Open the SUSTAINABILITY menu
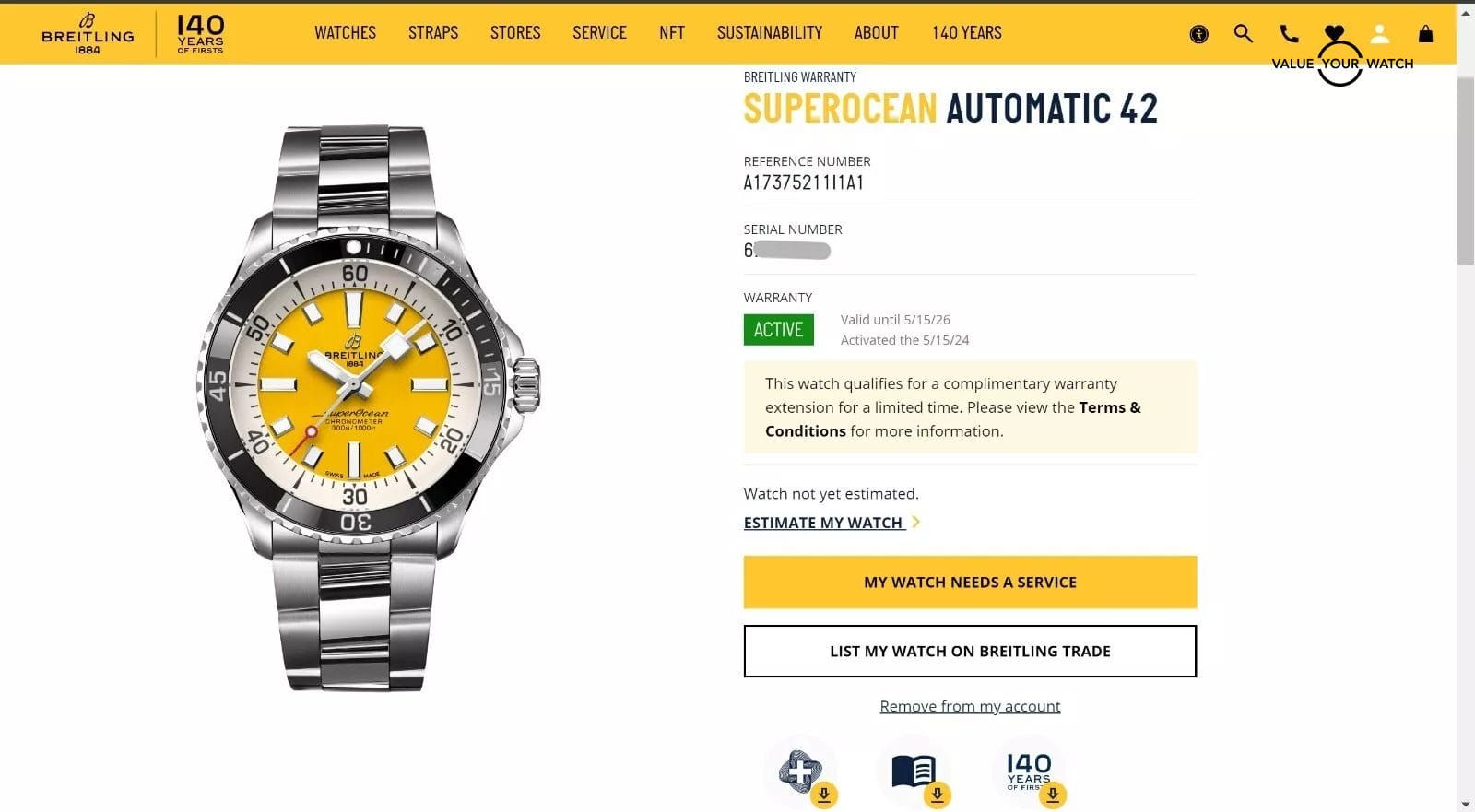1475x812 pixels. tap(769, 32)
